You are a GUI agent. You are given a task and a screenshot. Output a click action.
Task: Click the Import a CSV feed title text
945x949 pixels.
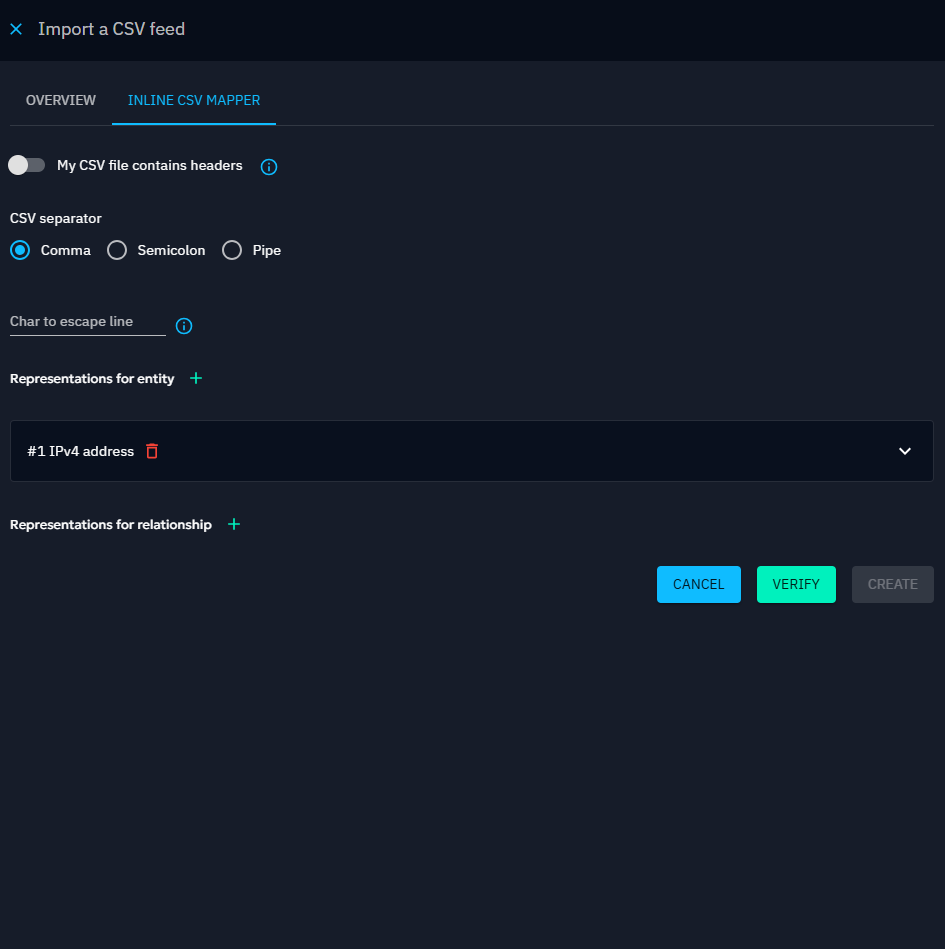111,29
